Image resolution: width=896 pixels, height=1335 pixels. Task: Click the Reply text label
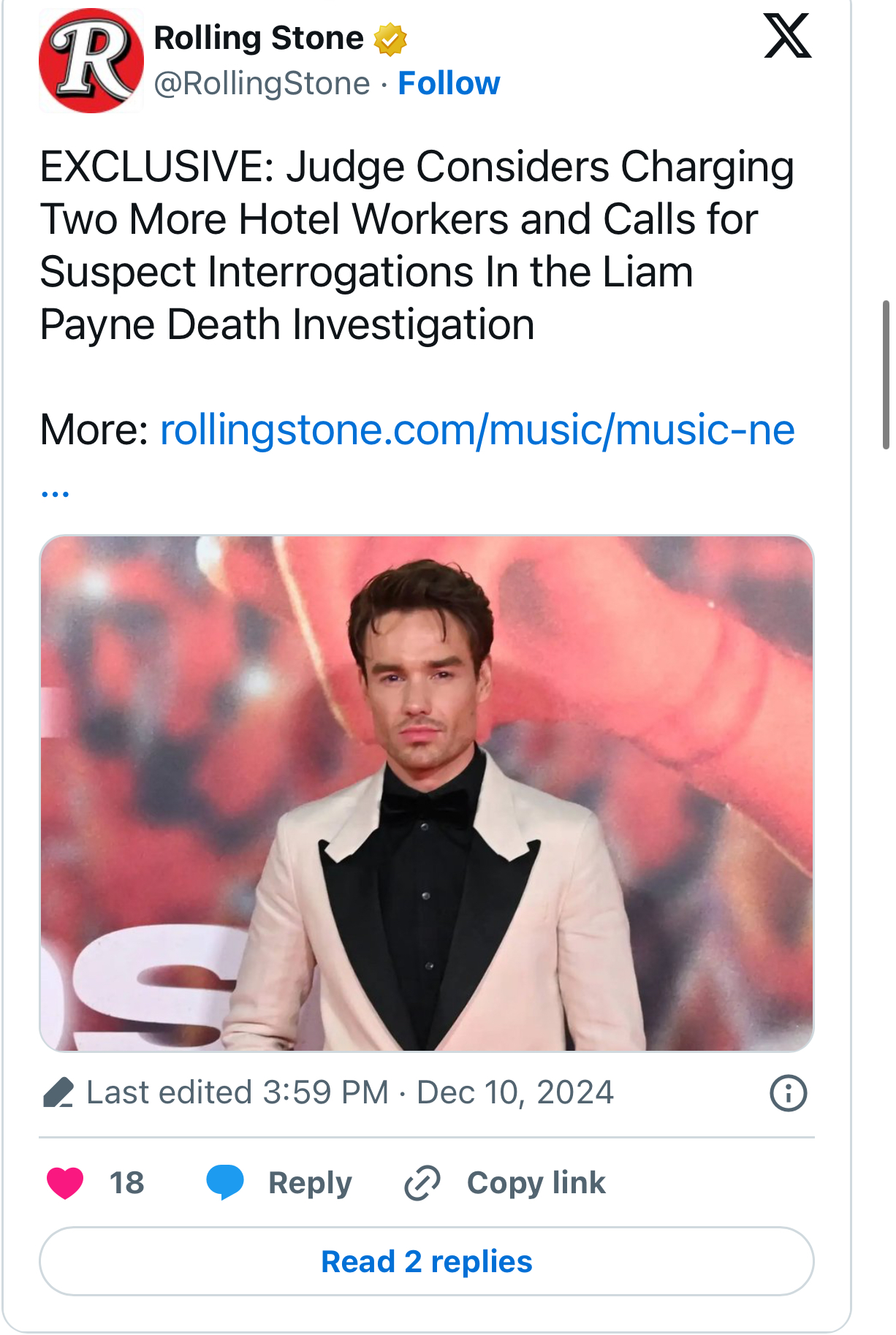(310, 1182)
